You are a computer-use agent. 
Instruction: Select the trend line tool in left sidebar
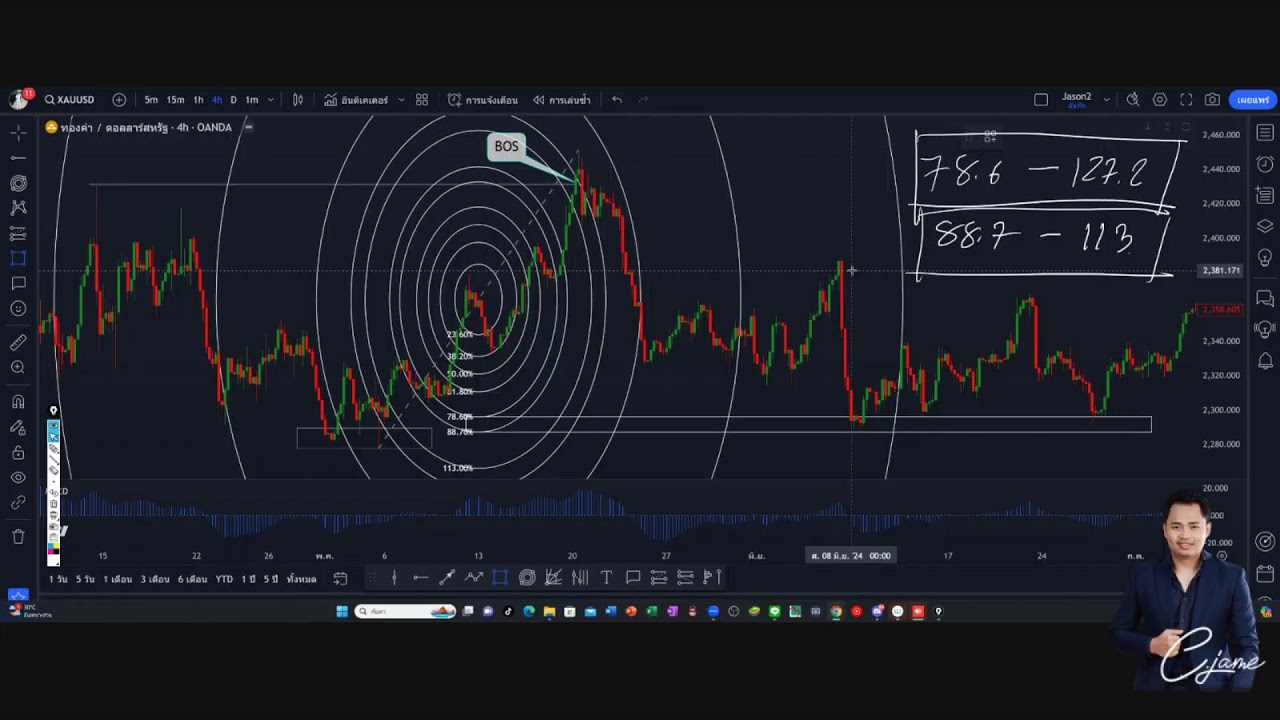[18, 158]
